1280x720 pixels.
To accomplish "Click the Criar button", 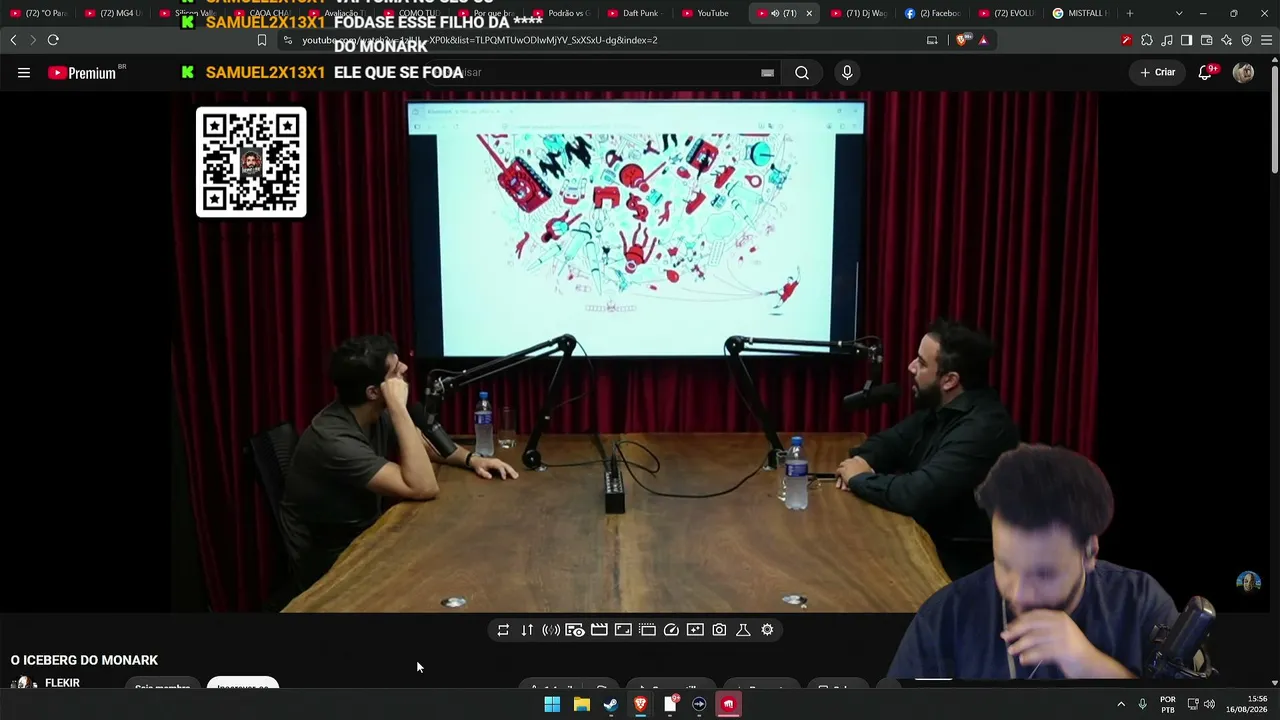I will tap(1158, 72).
